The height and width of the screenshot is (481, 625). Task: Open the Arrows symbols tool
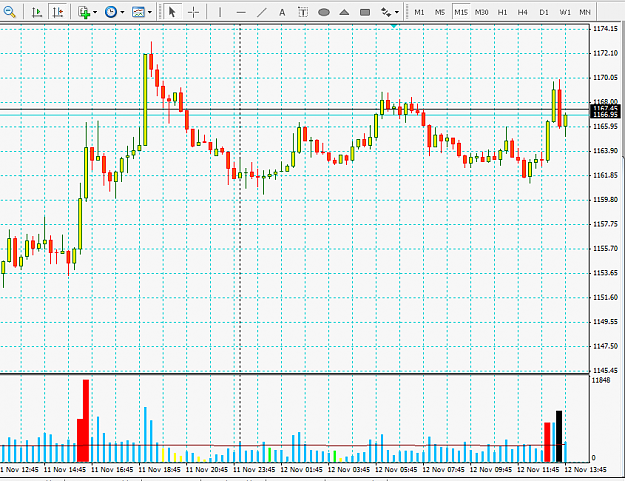pos(386,12)
